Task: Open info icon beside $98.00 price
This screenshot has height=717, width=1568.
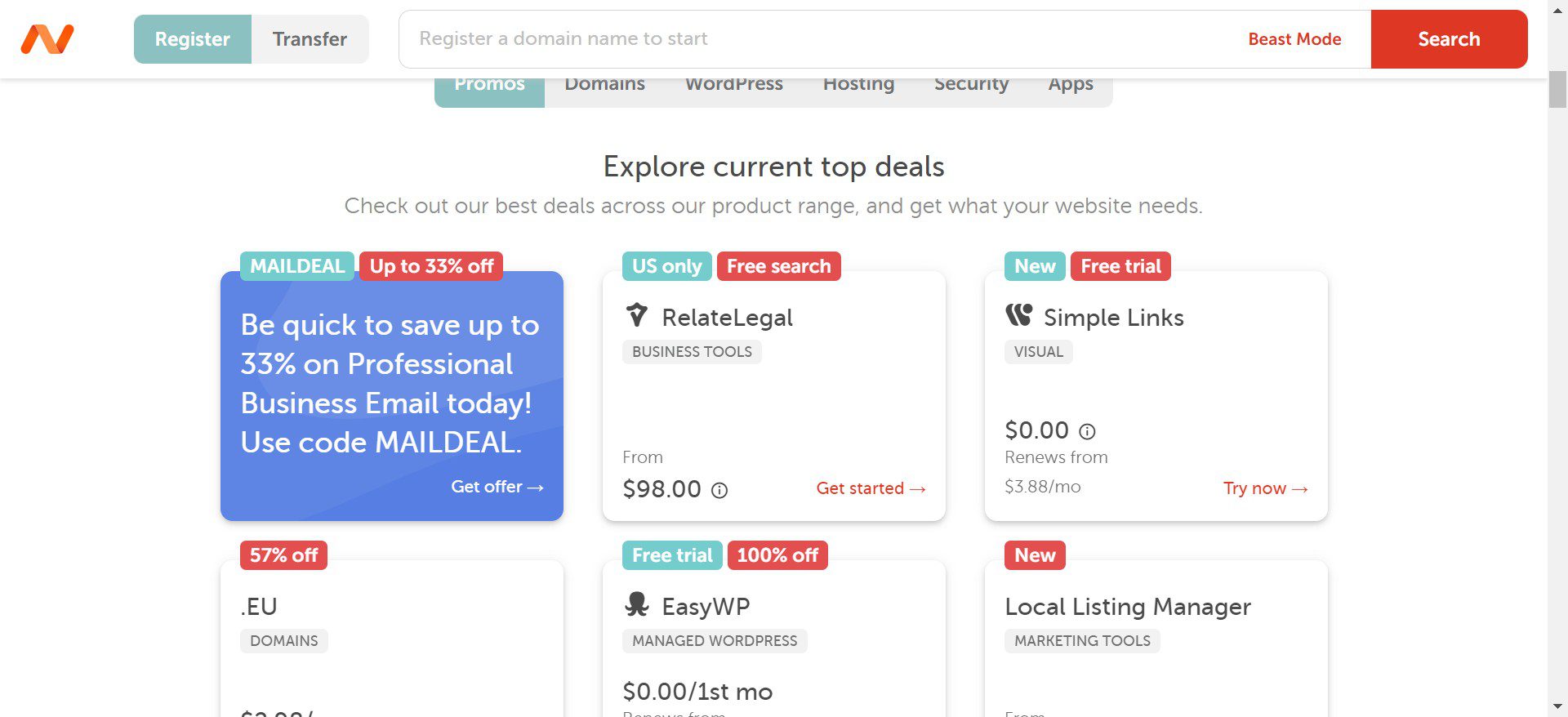Action: [719, 490]
